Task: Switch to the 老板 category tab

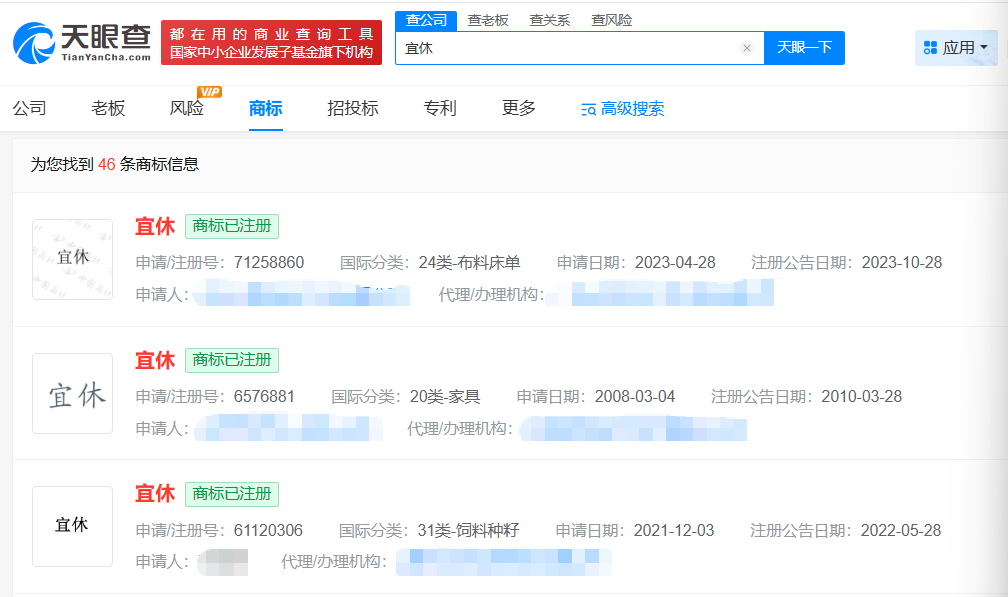Action: point(108,108)
